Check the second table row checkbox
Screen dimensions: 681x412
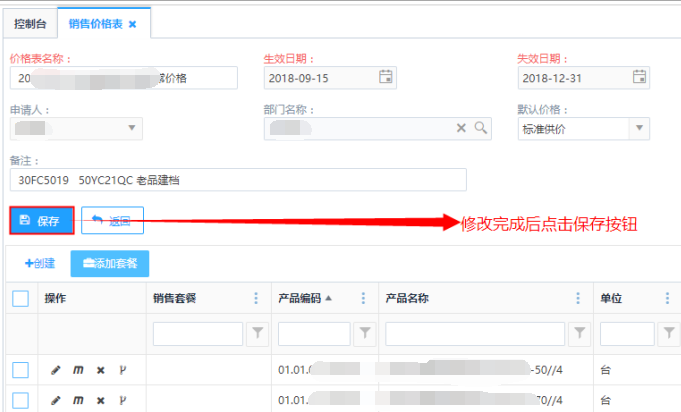click(20, 400)
